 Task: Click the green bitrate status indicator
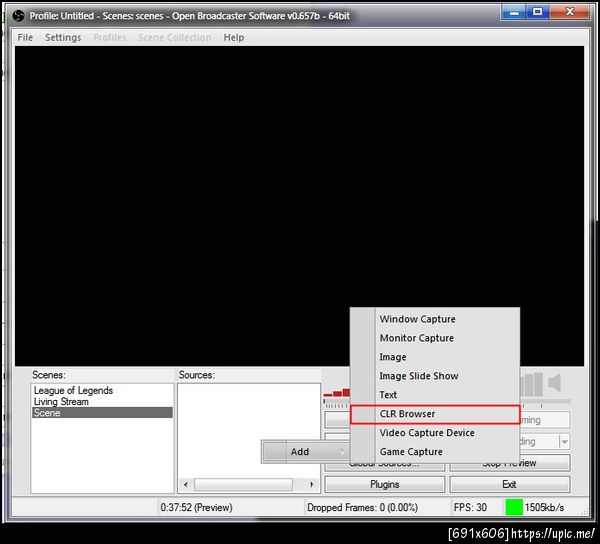[514, 508]
